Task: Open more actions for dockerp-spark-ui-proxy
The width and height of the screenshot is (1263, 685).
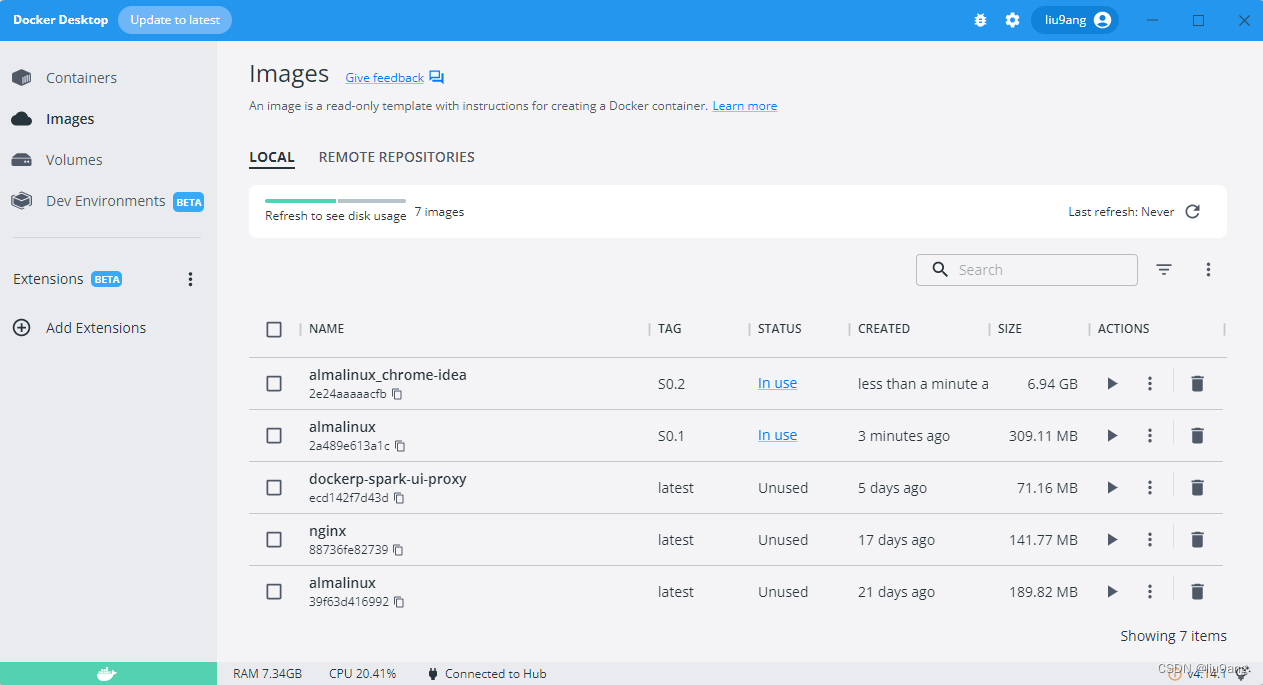Action: [x=1150, y=487]
